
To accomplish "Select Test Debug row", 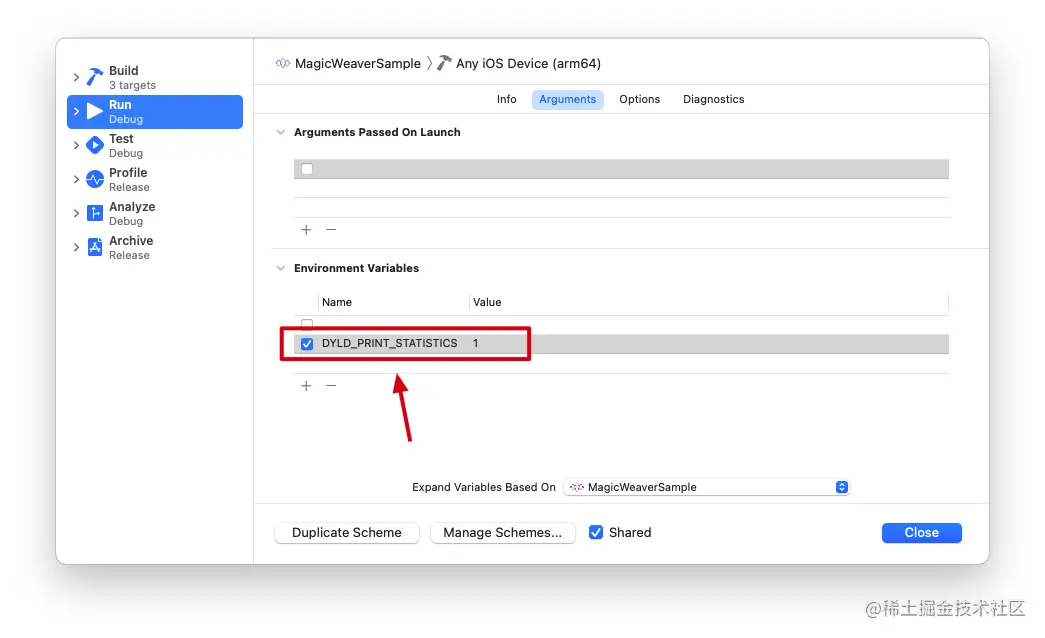I will coord(155,145).
